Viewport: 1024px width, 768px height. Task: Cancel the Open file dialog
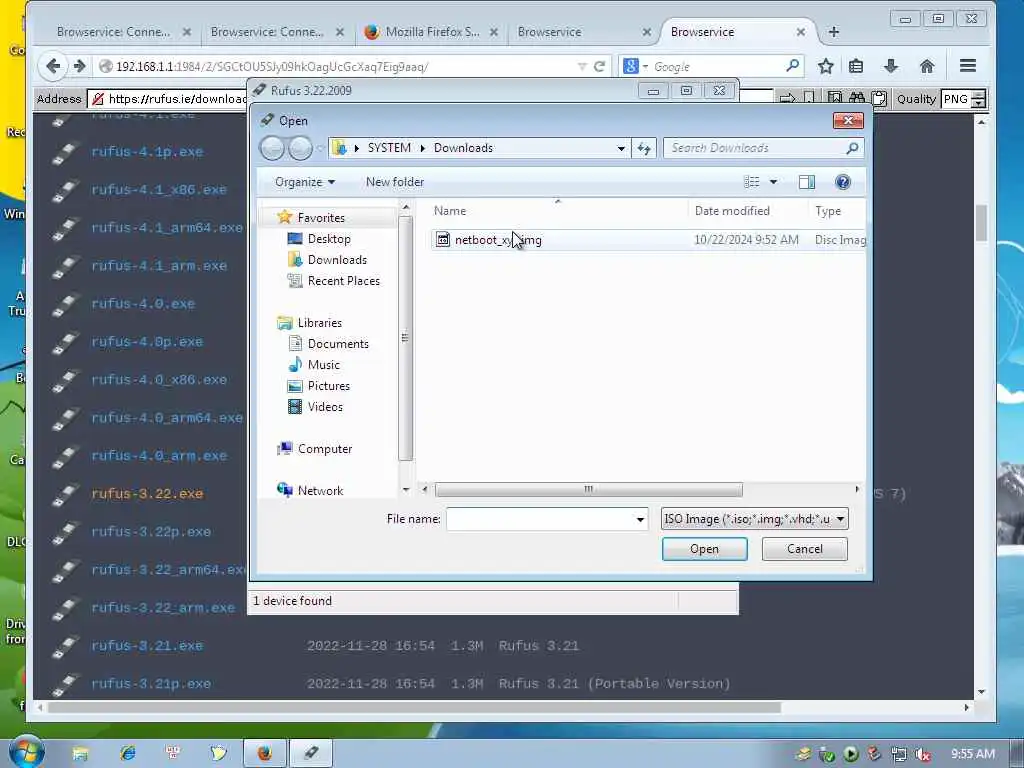pyautogui.click(x=804, y=549)
